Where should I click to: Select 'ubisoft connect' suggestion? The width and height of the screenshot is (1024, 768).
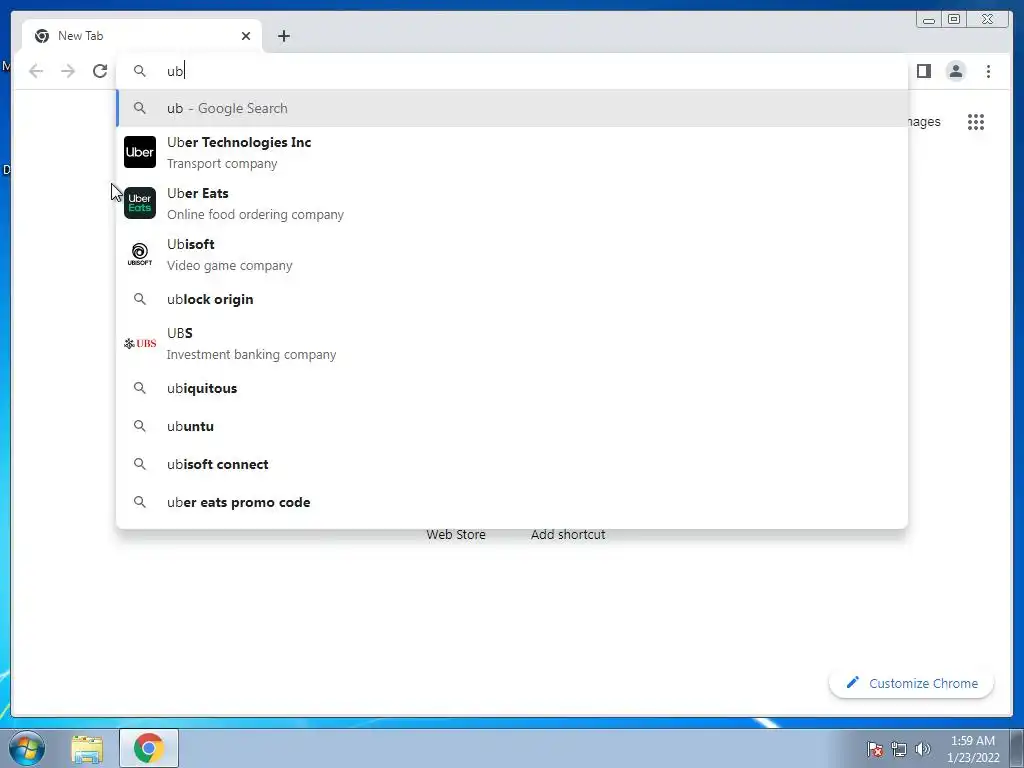(512, 464)
